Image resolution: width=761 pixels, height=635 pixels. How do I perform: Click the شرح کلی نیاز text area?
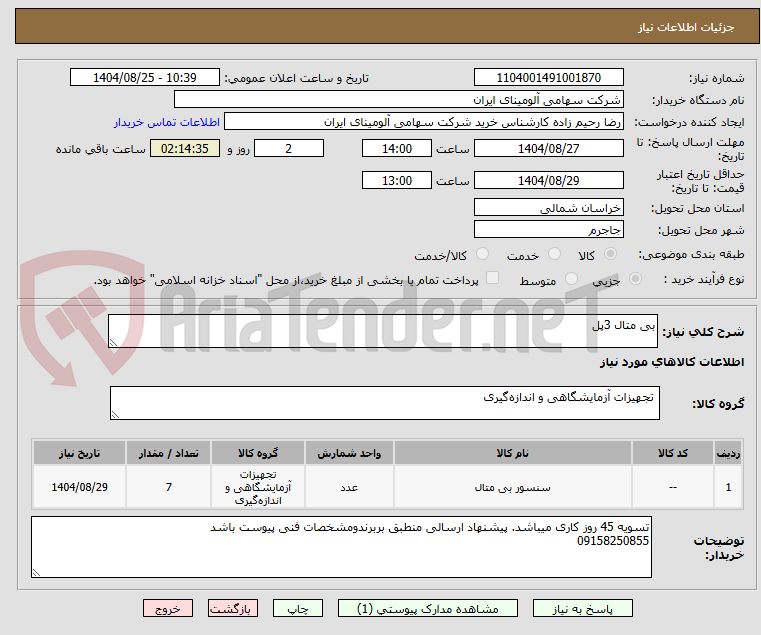[383, 331]
